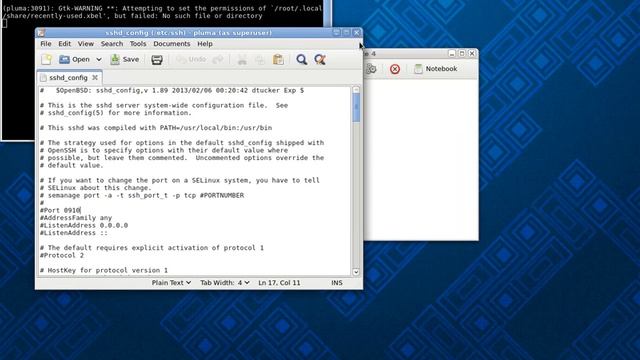Create a new document with the toolbar icon
Screen dimensions: 640x360
pos(47,60)
